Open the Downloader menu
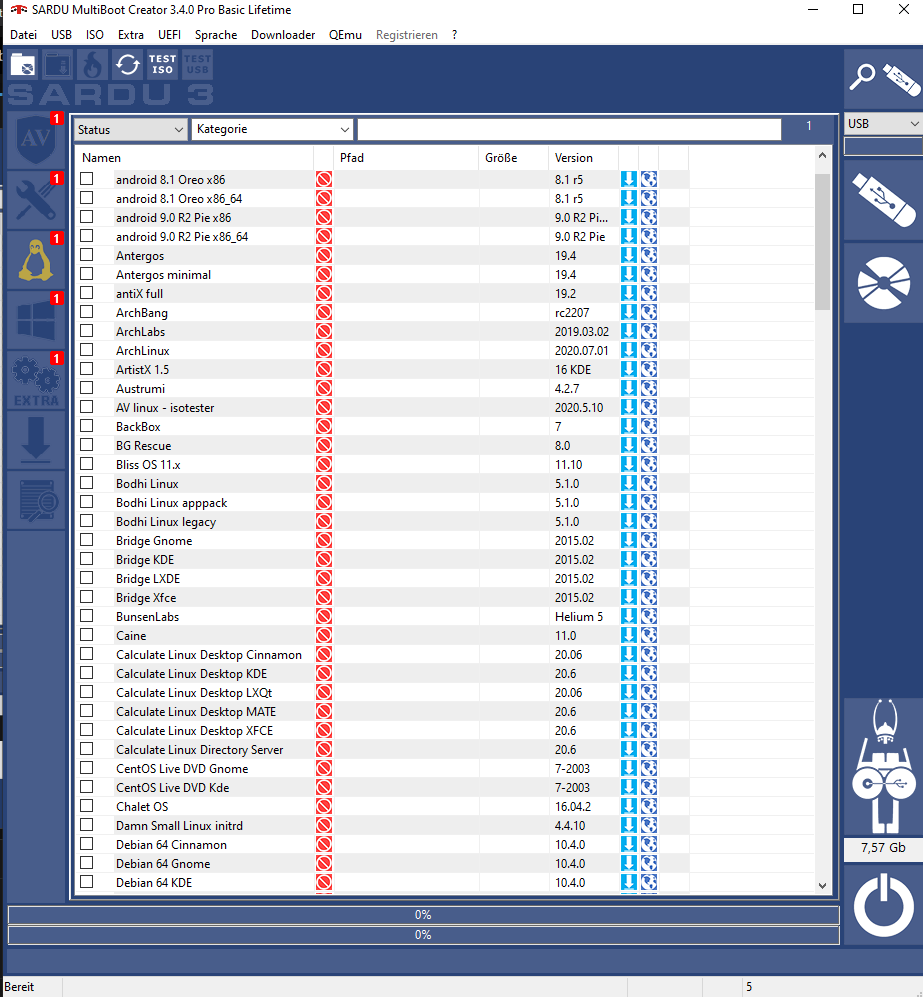Viewport: 923px width, 997px height. pos(283,35)
